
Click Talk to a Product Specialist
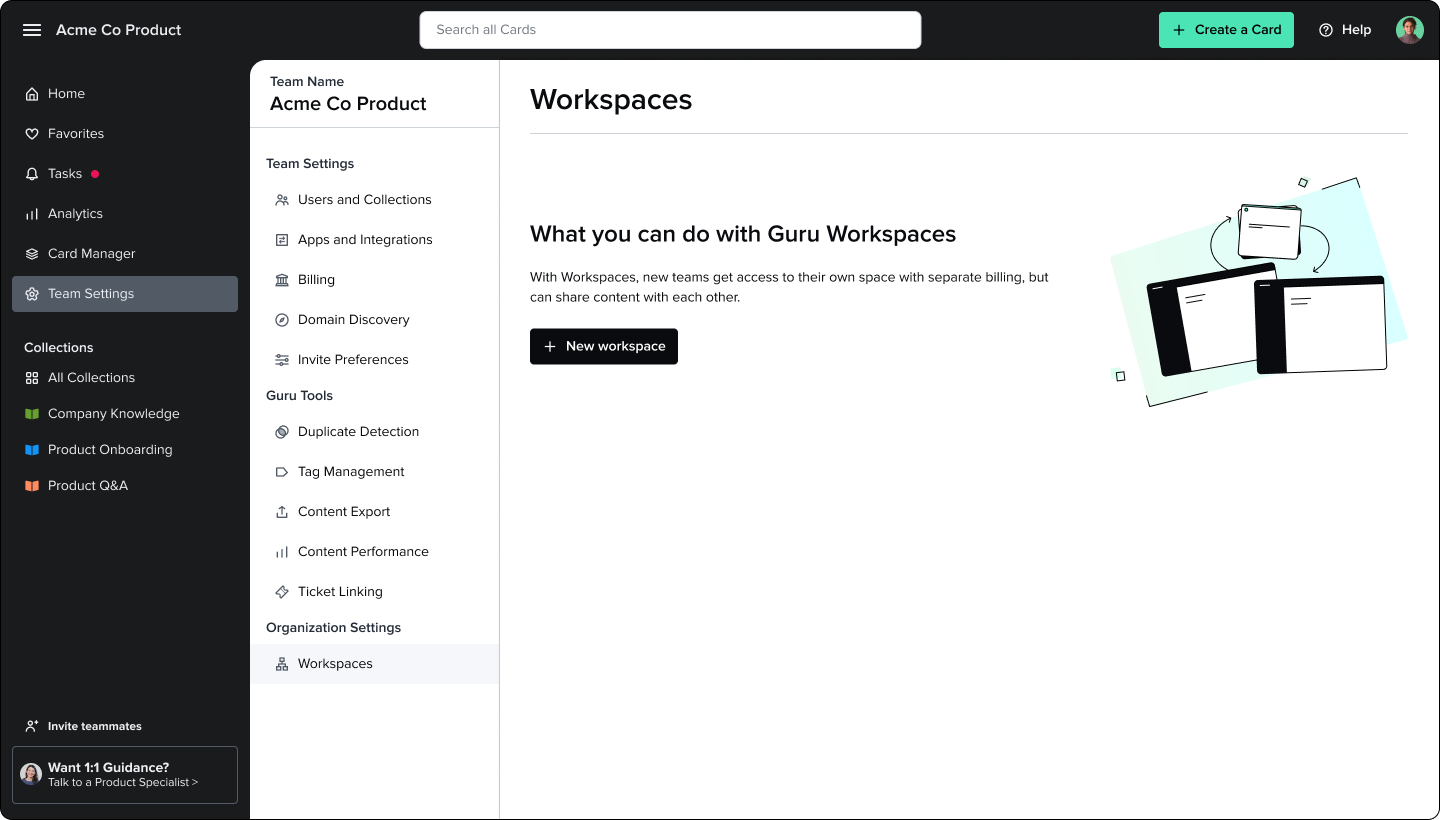[x=123, y=782]
